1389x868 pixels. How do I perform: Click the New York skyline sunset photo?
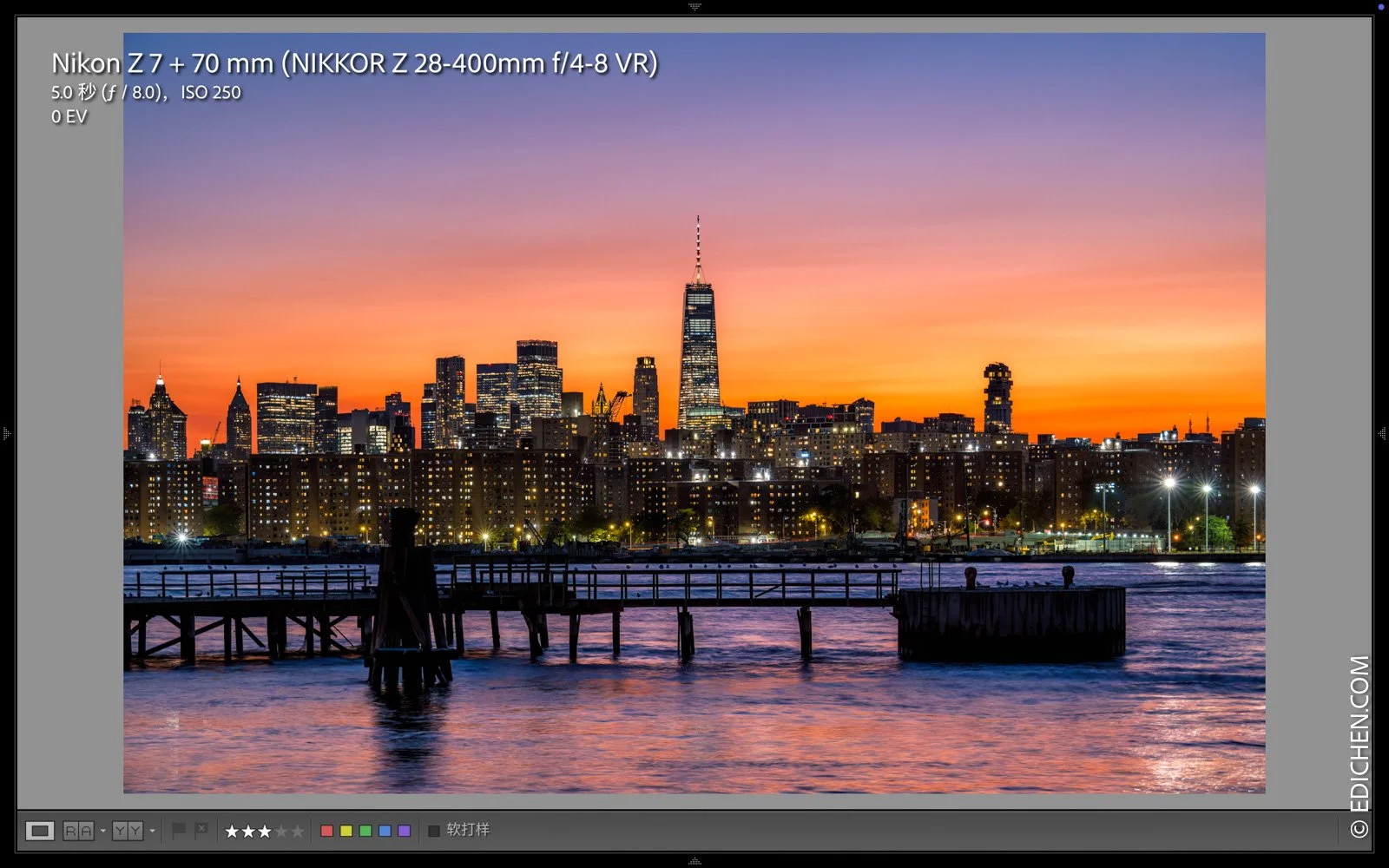click(x=694, y=413)
